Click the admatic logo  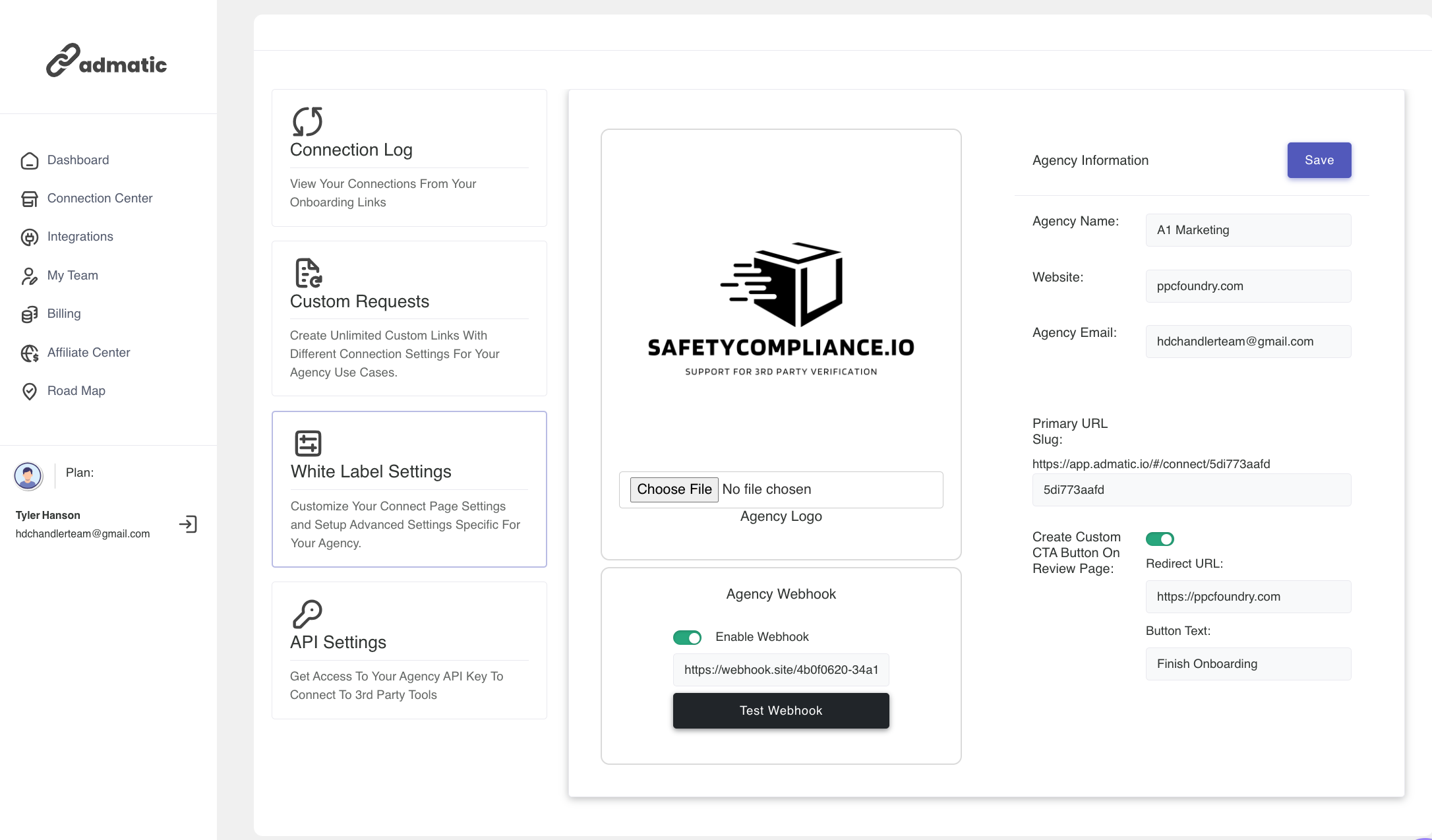(x=107, y=61)
